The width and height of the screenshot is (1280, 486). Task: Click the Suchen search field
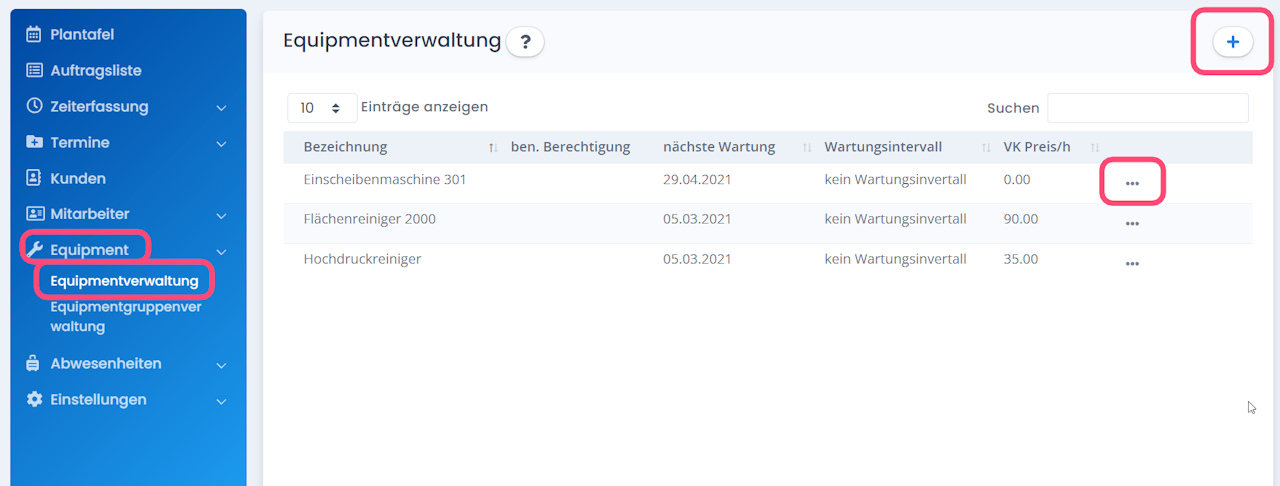click(x=1147, y=108)
